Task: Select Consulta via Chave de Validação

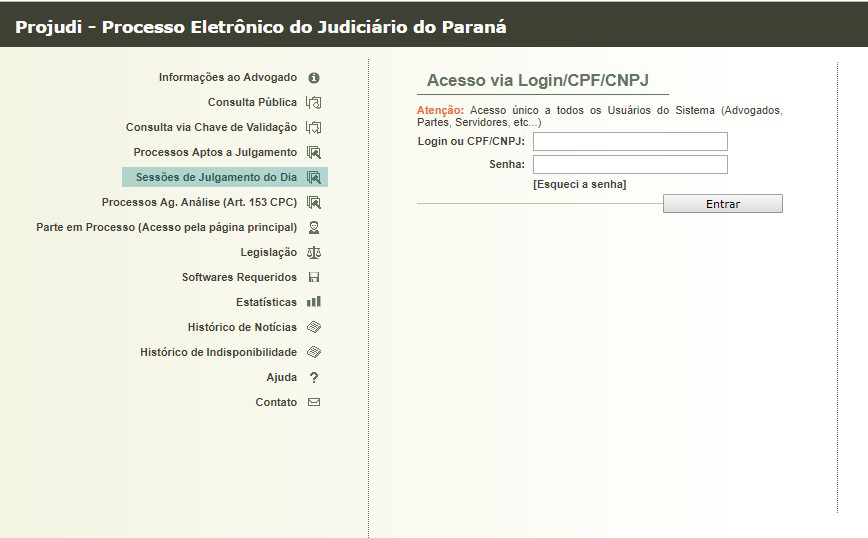Action: pos(211,127)
